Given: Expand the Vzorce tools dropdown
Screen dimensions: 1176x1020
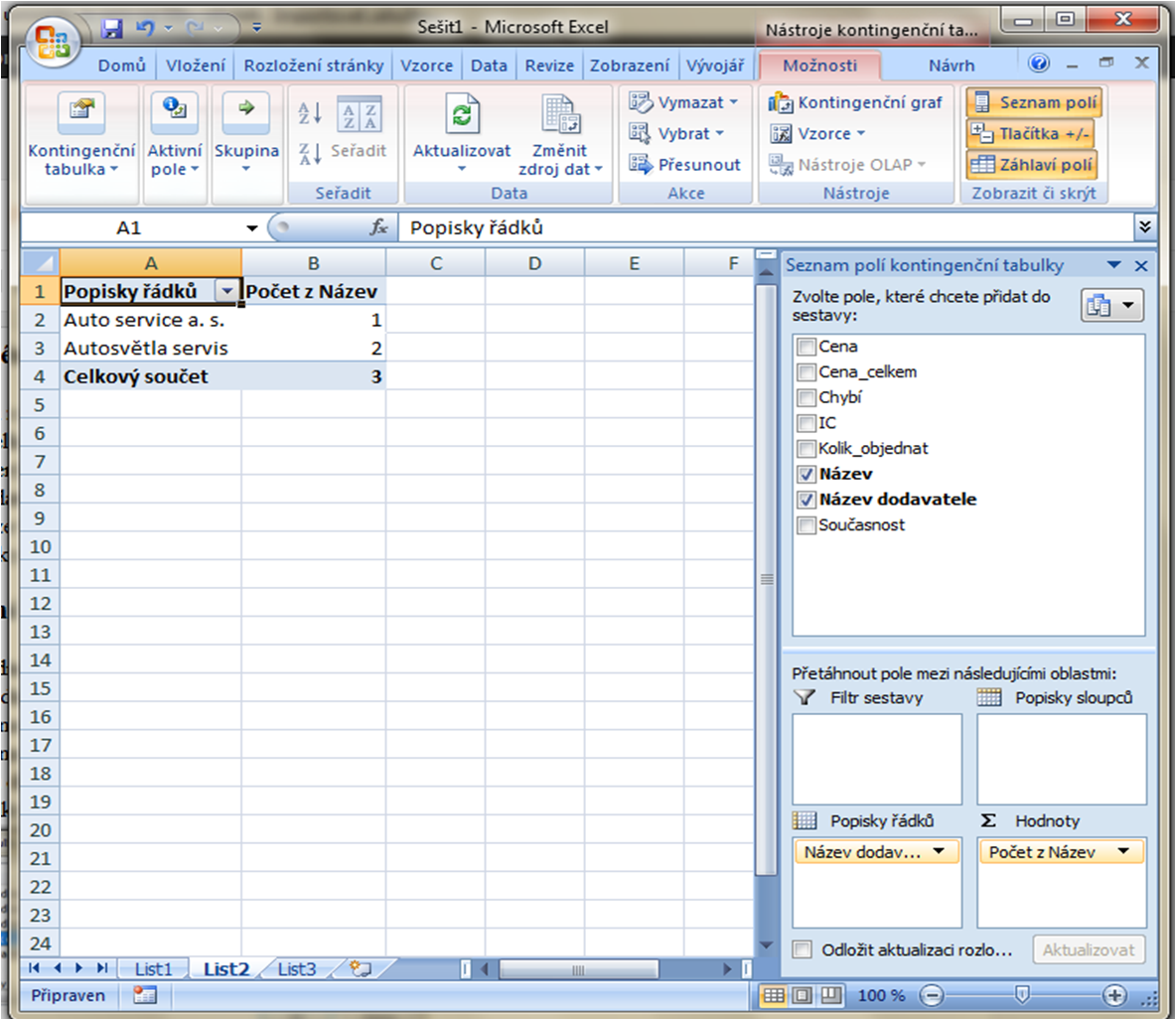Looking at the screenshot, I should click(x=860, y=133).
